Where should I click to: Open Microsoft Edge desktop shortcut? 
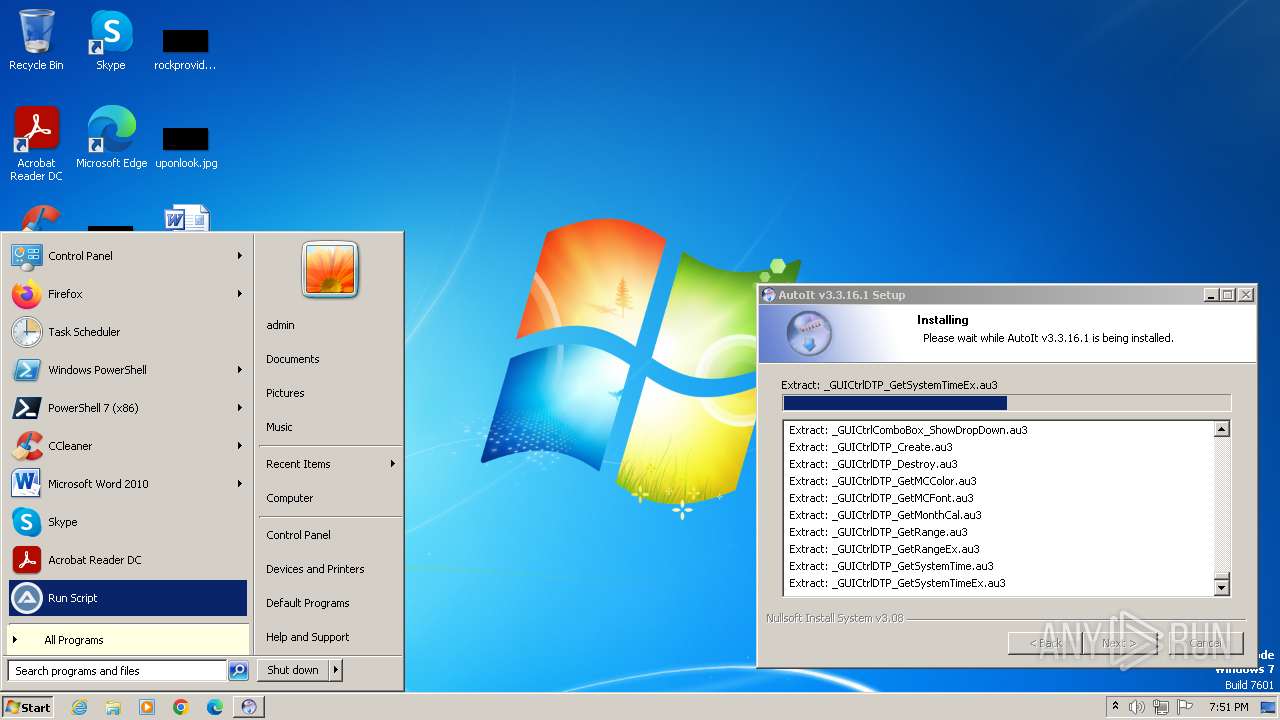tap(111, 138)
